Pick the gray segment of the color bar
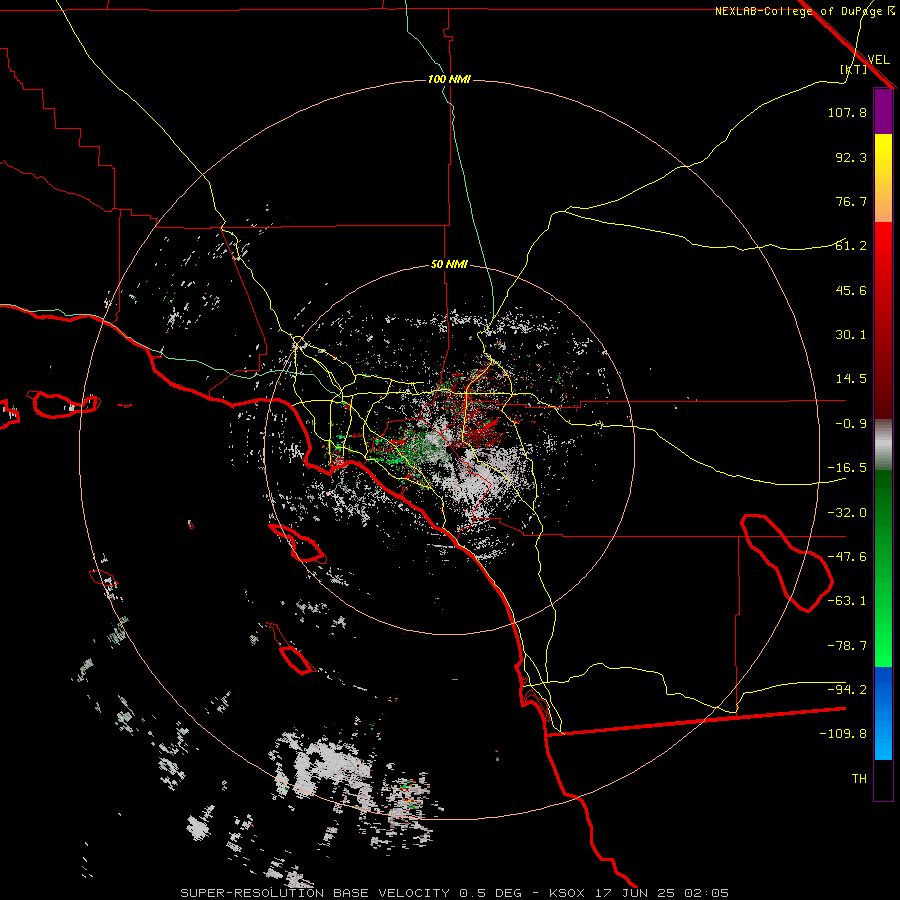The width and height of the screenshot is (900, 900). tap(883, 445)
